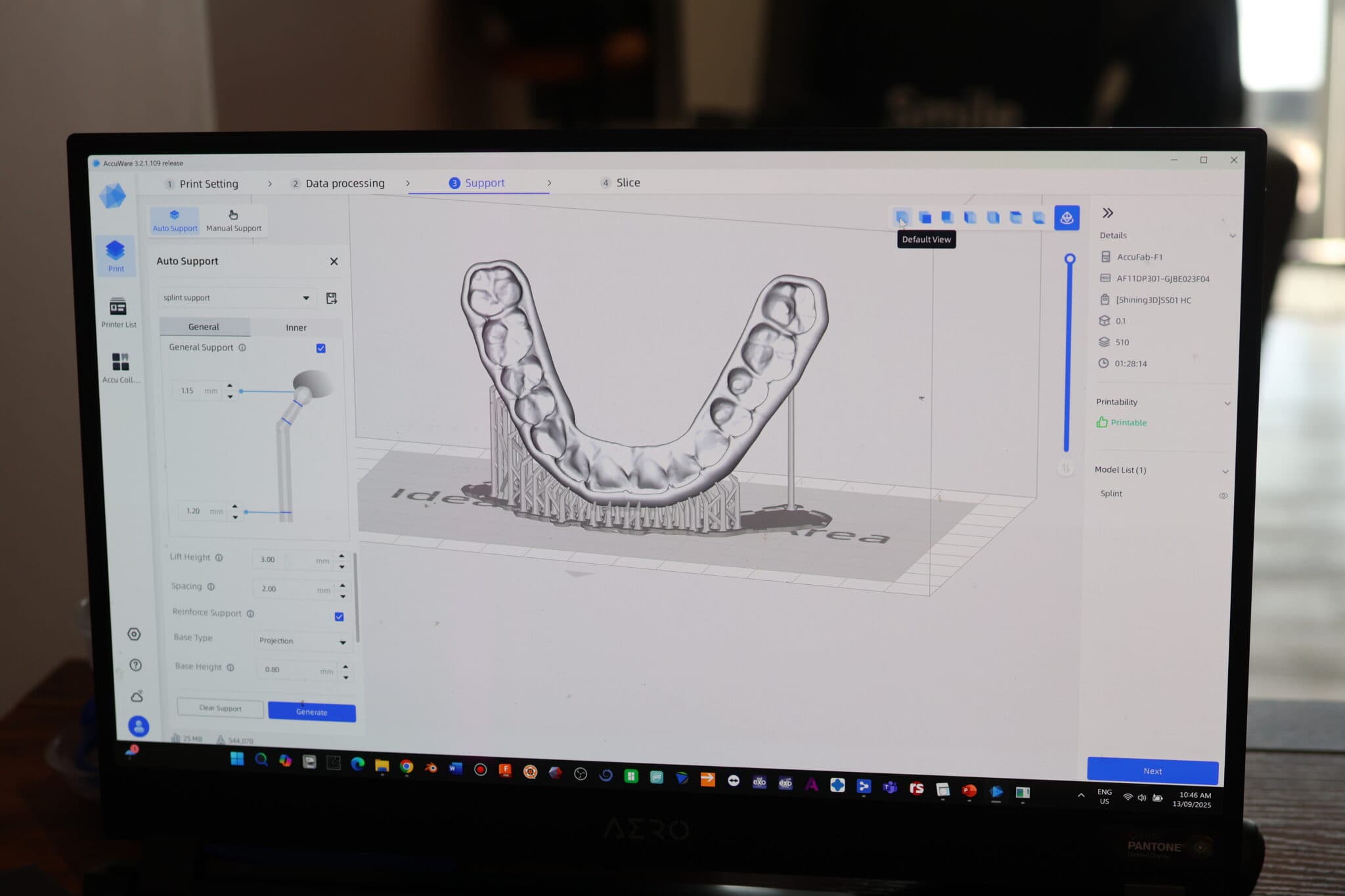Select Splint in the Model List
Viewport: 1345px width, 896px height.
[x=1111, y=494]
